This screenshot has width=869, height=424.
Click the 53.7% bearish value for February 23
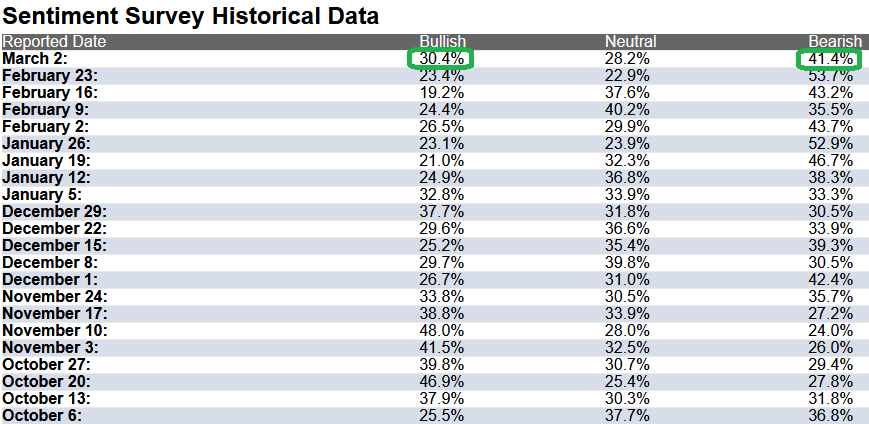click(x=830, y=76)
